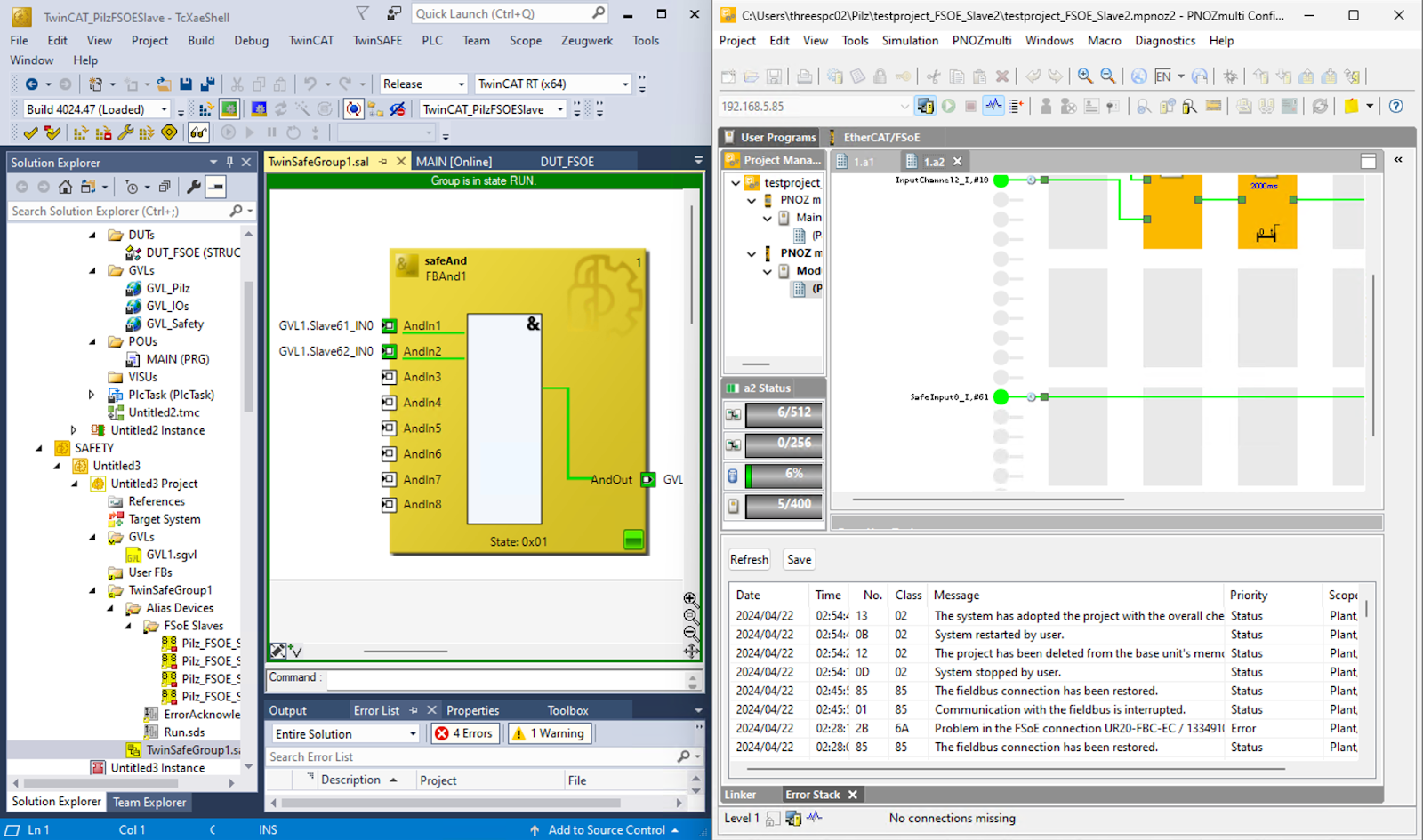The image size is (1423, 840).
Task: Click the AndOut output port icon
Action: click(647, 479)
